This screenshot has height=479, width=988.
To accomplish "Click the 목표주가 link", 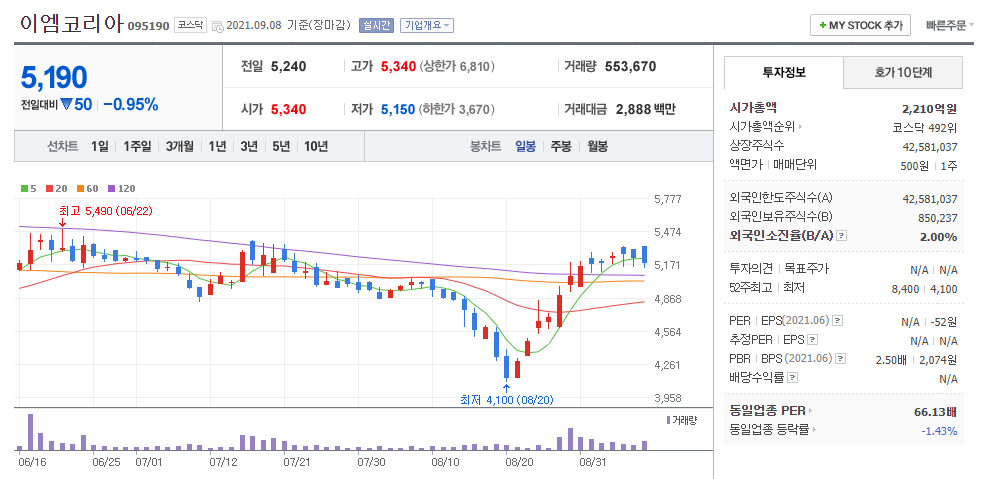I will point(807,269).
